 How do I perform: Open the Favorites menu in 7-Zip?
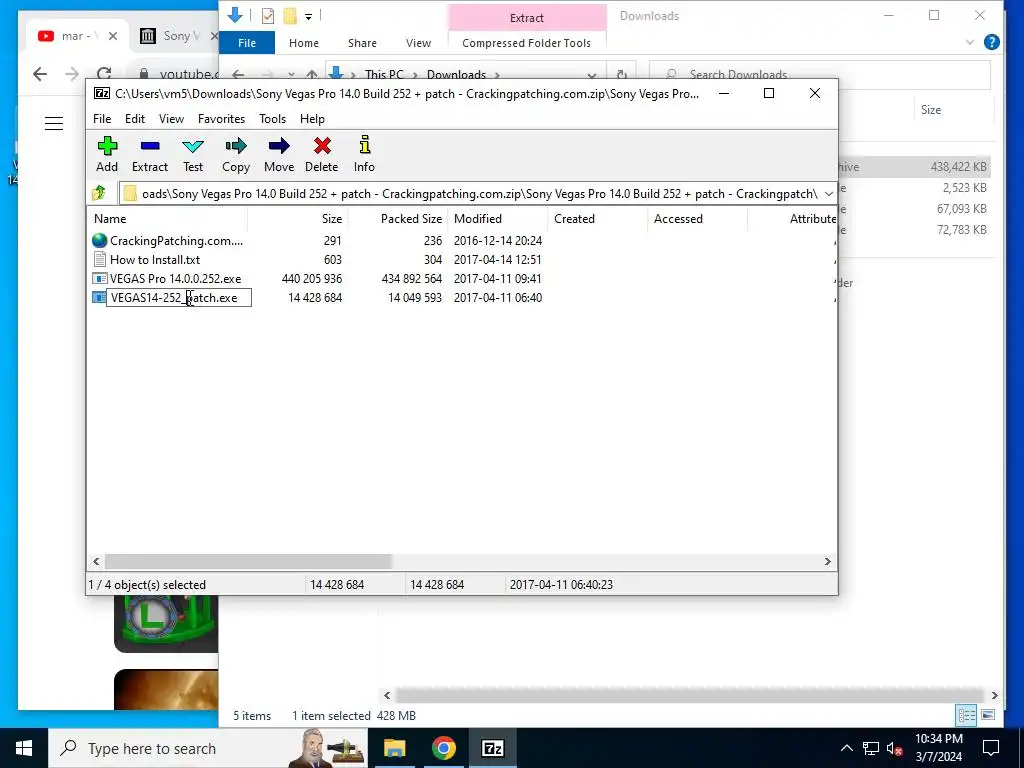click(221, 119)
